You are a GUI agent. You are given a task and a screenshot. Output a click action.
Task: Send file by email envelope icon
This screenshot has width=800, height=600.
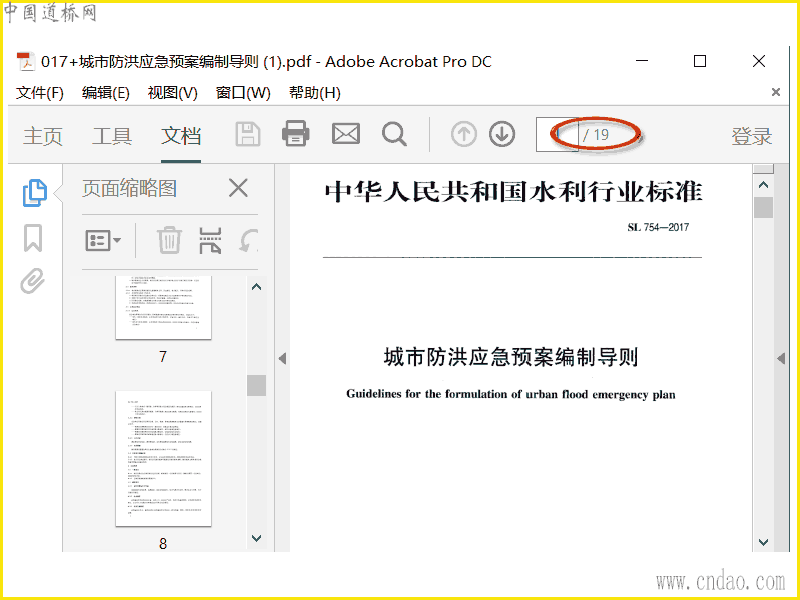[346, 134]
